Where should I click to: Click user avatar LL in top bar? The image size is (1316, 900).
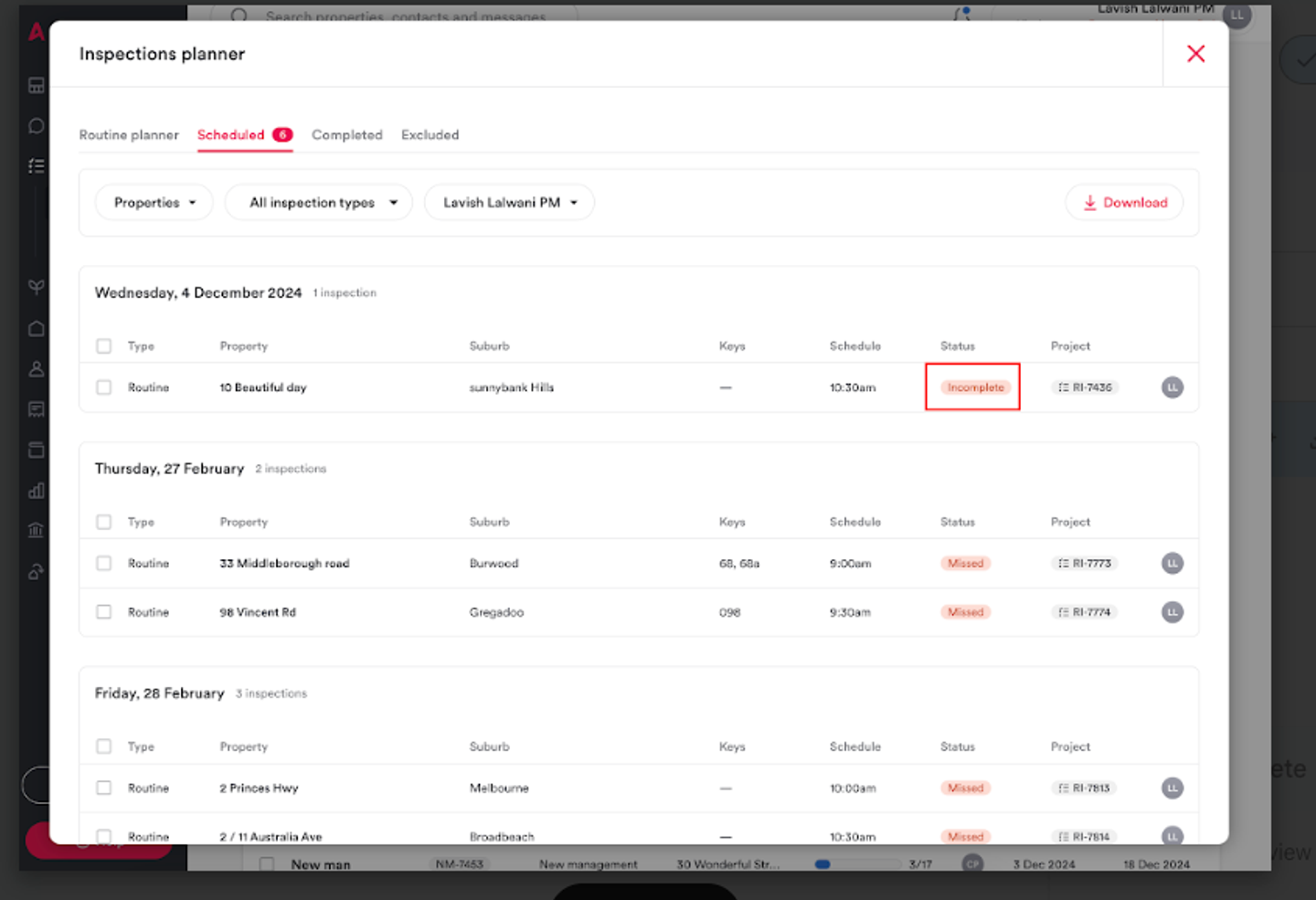(x=1236, y=15)
